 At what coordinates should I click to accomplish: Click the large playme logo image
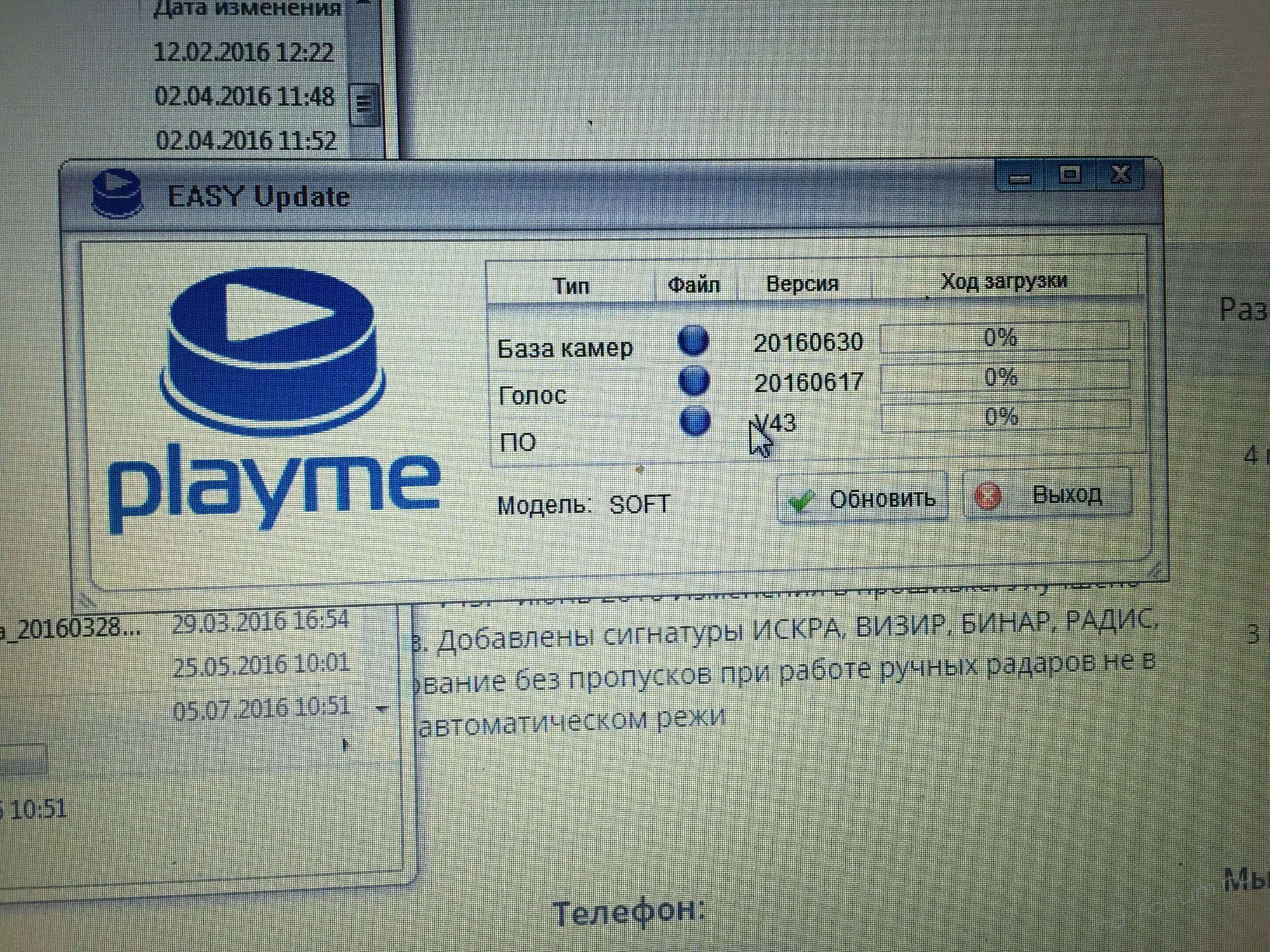[x=273, y=400]
